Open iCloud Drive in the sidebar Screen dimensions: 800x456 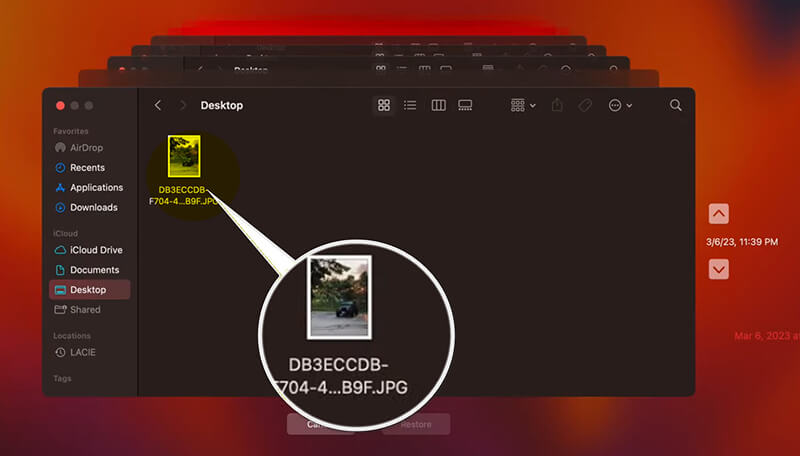[89, 250]
